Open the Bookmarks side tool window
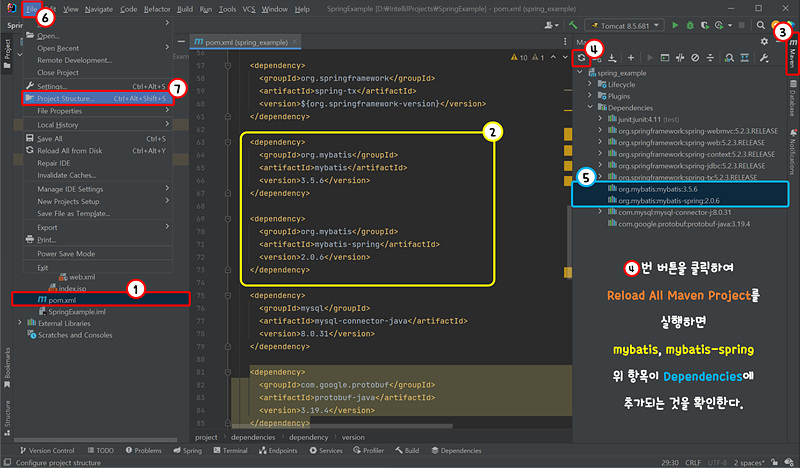800x468 pixels. click(7, 367)
